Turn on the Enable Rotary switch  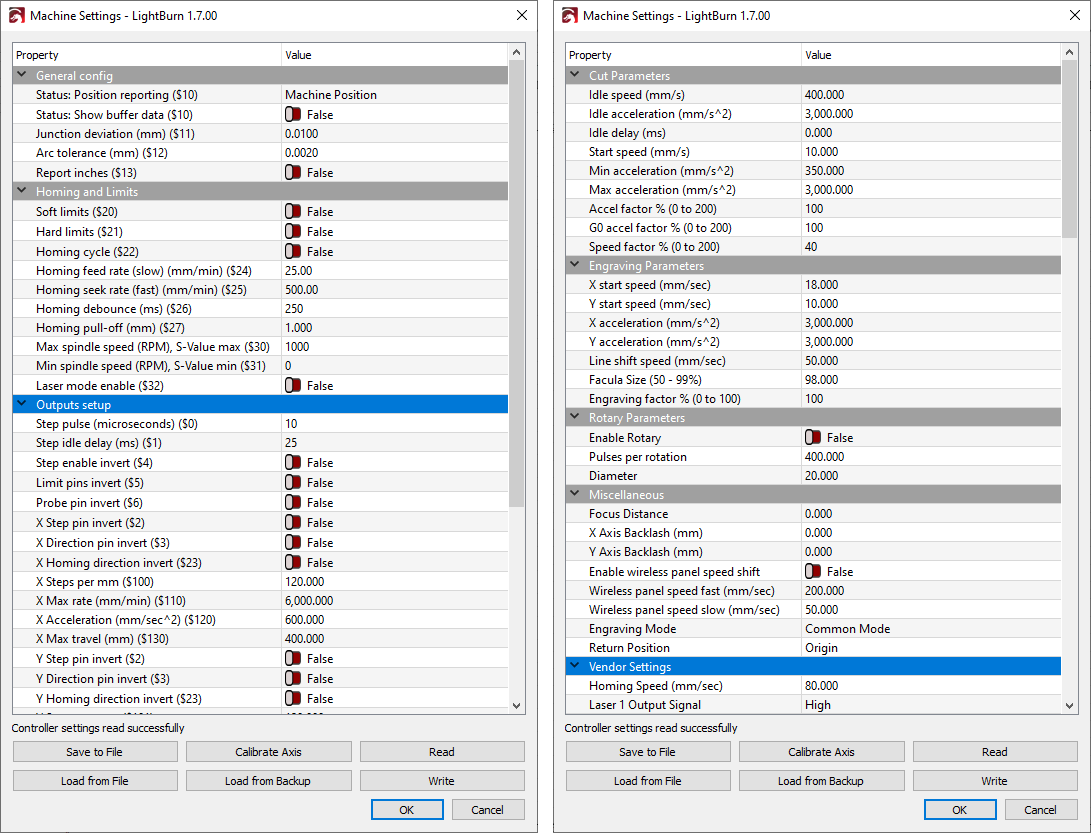(813, 438)
